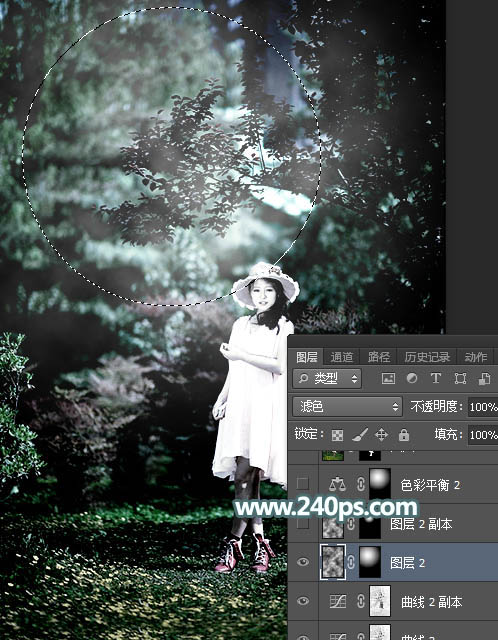Show the 色彩平衡 2 layer visibility box
Screen dimensions: 498x640
click(x=302, y=484)
